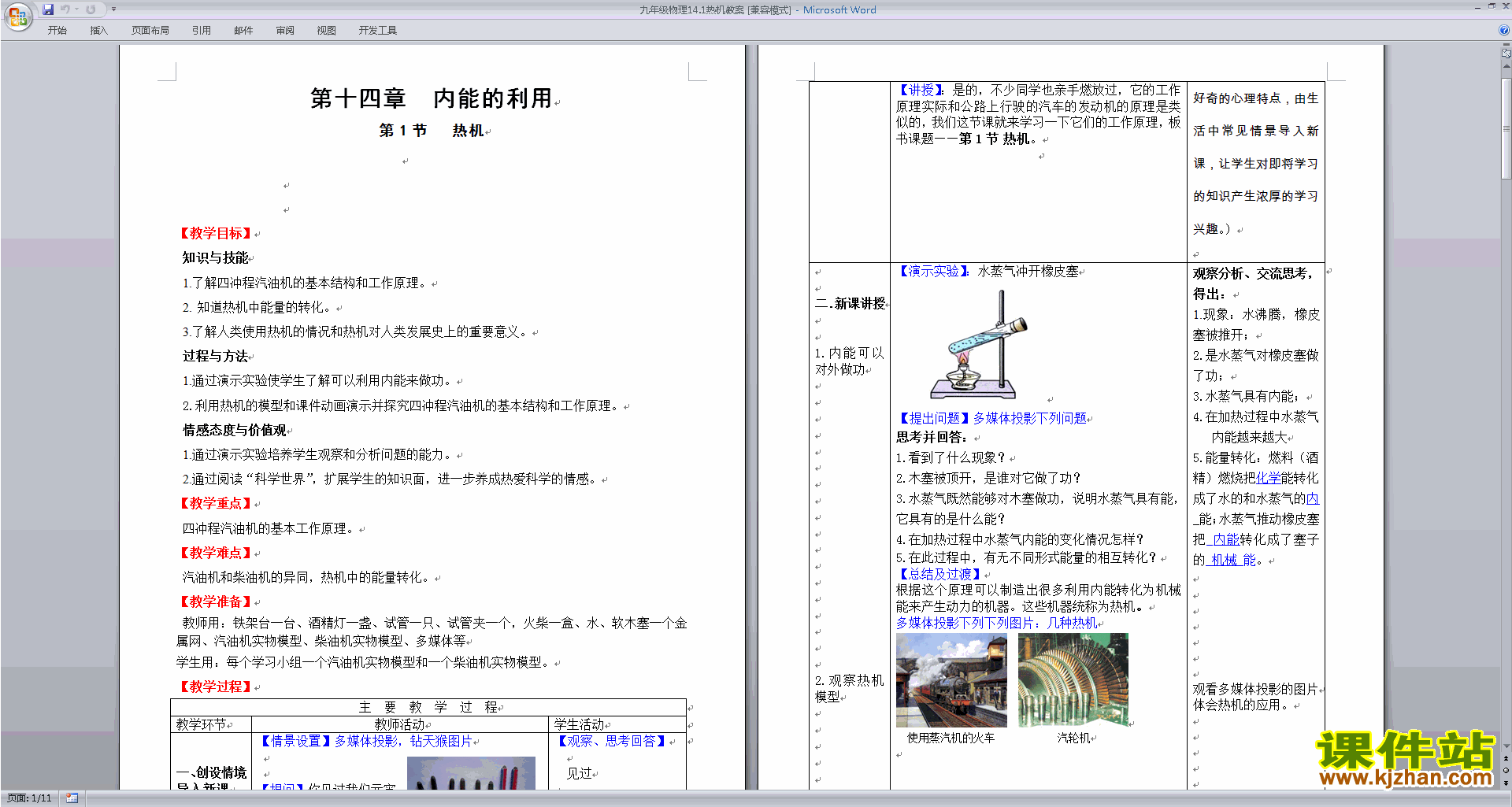Screen dimensions: 1512x807
Task: Click the blue 【观察、思考回答】 label
Action: 612,741
